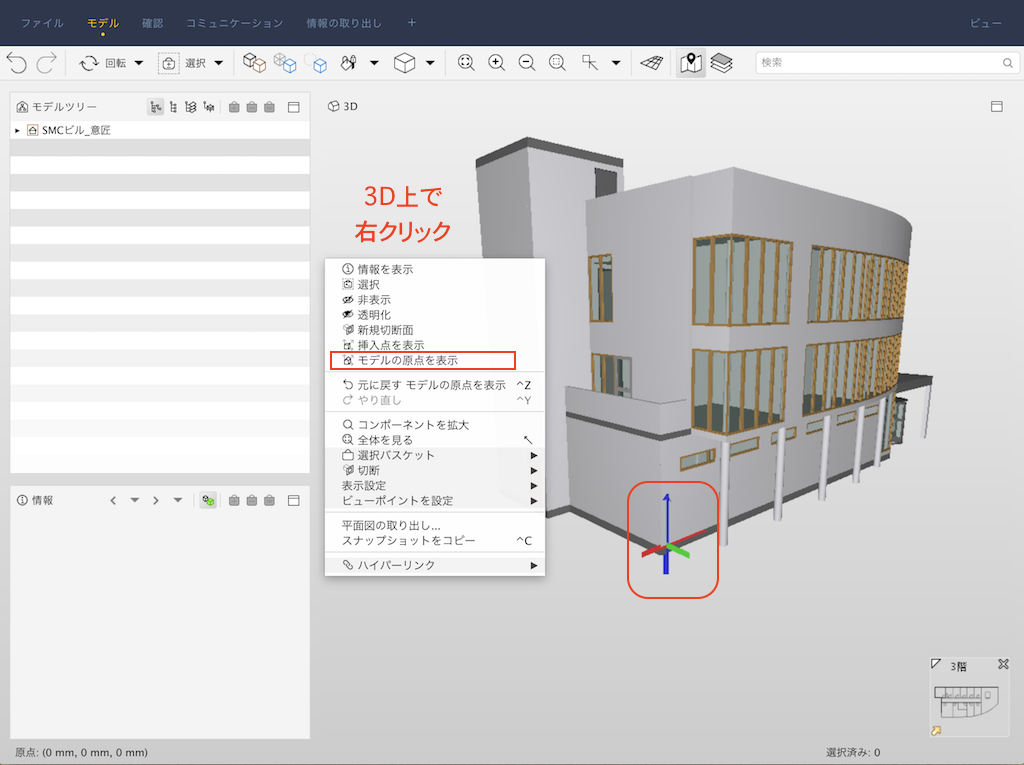Click the zoom in magnifier icon
The height and width of the screenshot is (765, 1024).
pos(496,63)
